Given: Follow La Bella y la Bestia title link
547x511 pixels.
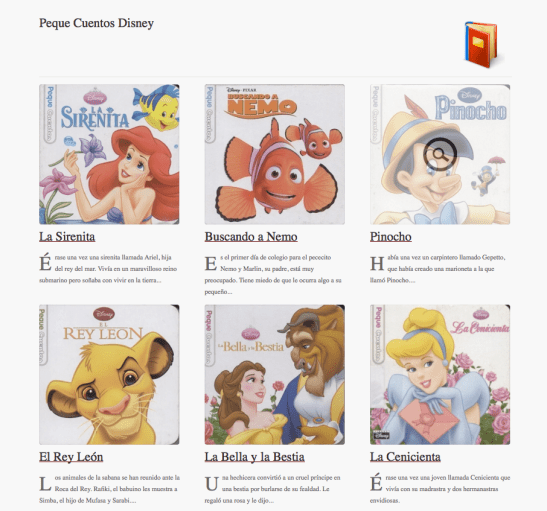Looking at the screenshot, I should tap(254, 457).
